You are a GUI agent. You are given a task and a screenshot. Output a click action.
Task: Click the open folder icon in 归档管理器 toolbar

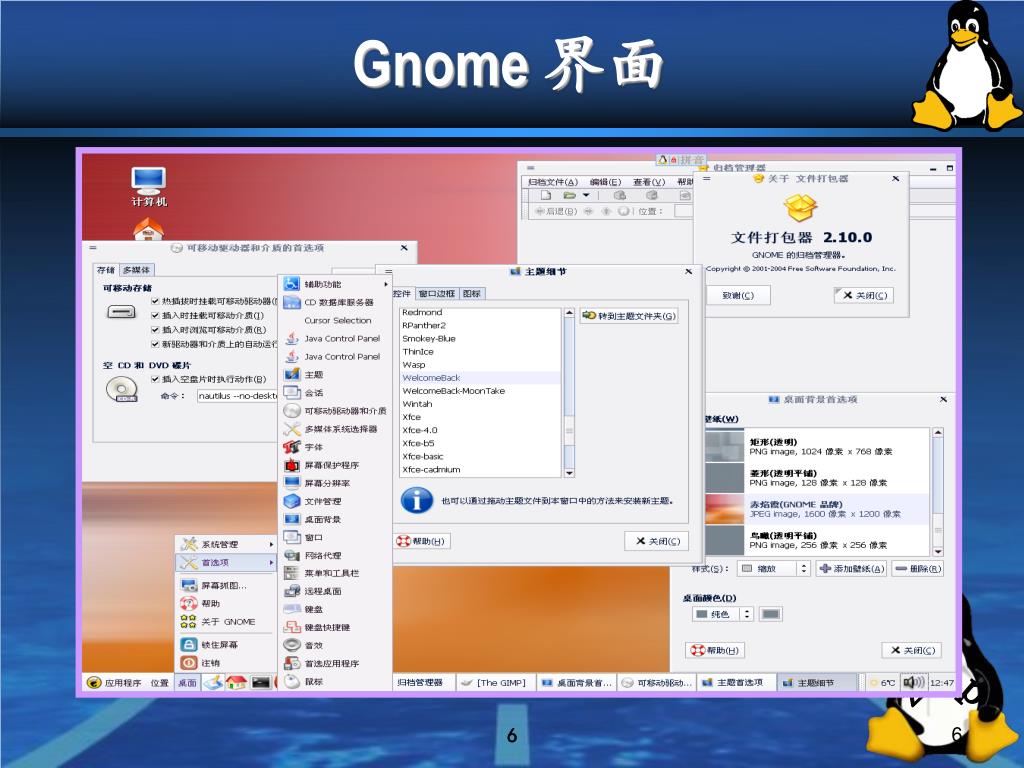569,195
